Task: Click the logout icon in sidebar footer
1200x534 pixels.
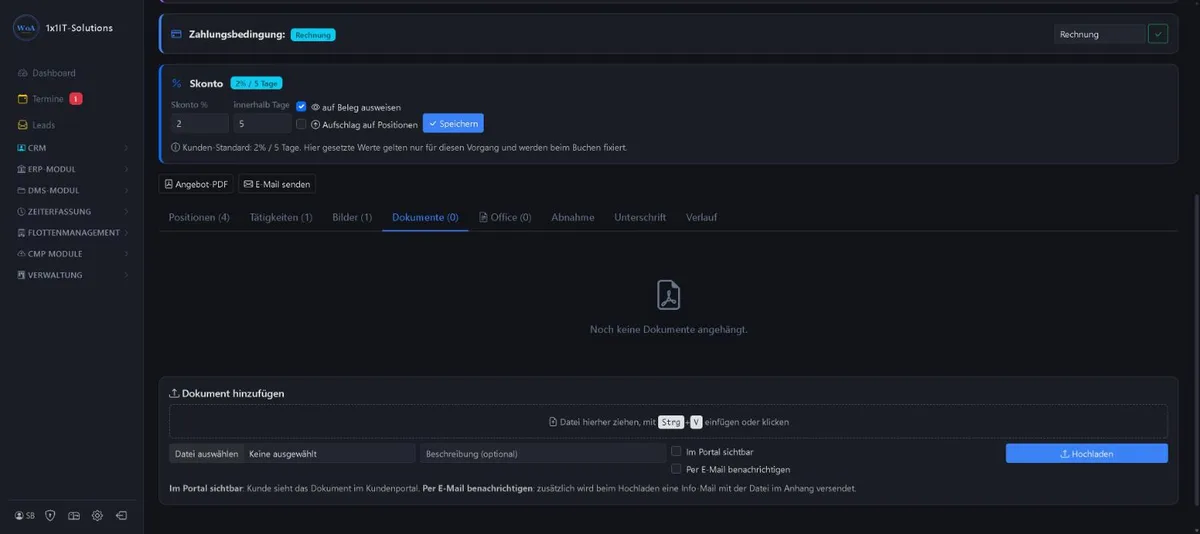Action: [121, 516]
